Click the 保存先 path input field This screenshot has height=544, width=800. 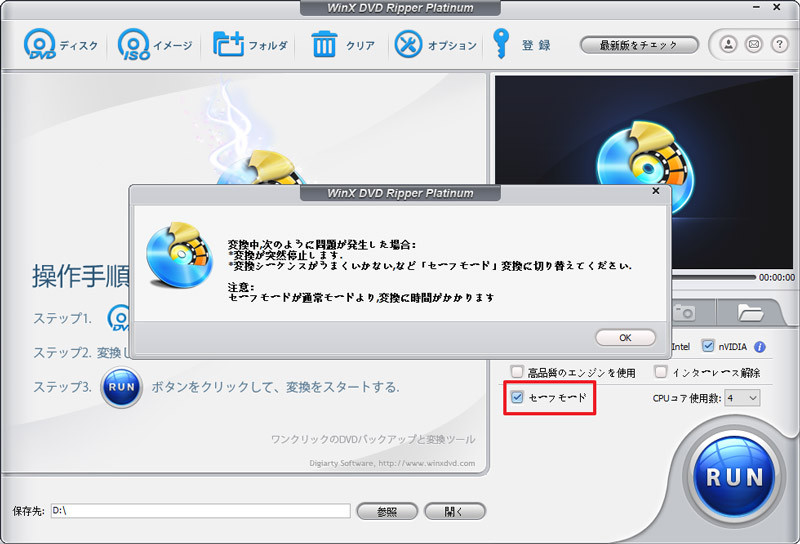201,511
